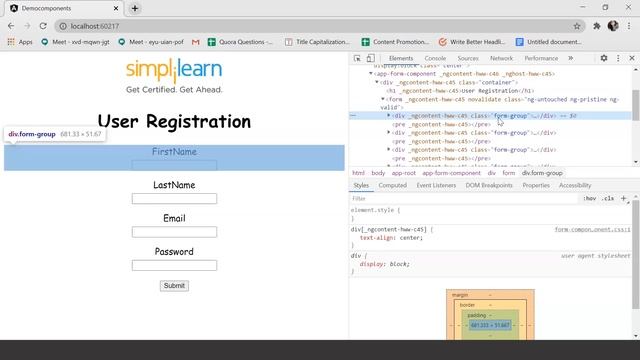Switch to the Sources tab
Screen dimensions: 640x360
point(468,58)
